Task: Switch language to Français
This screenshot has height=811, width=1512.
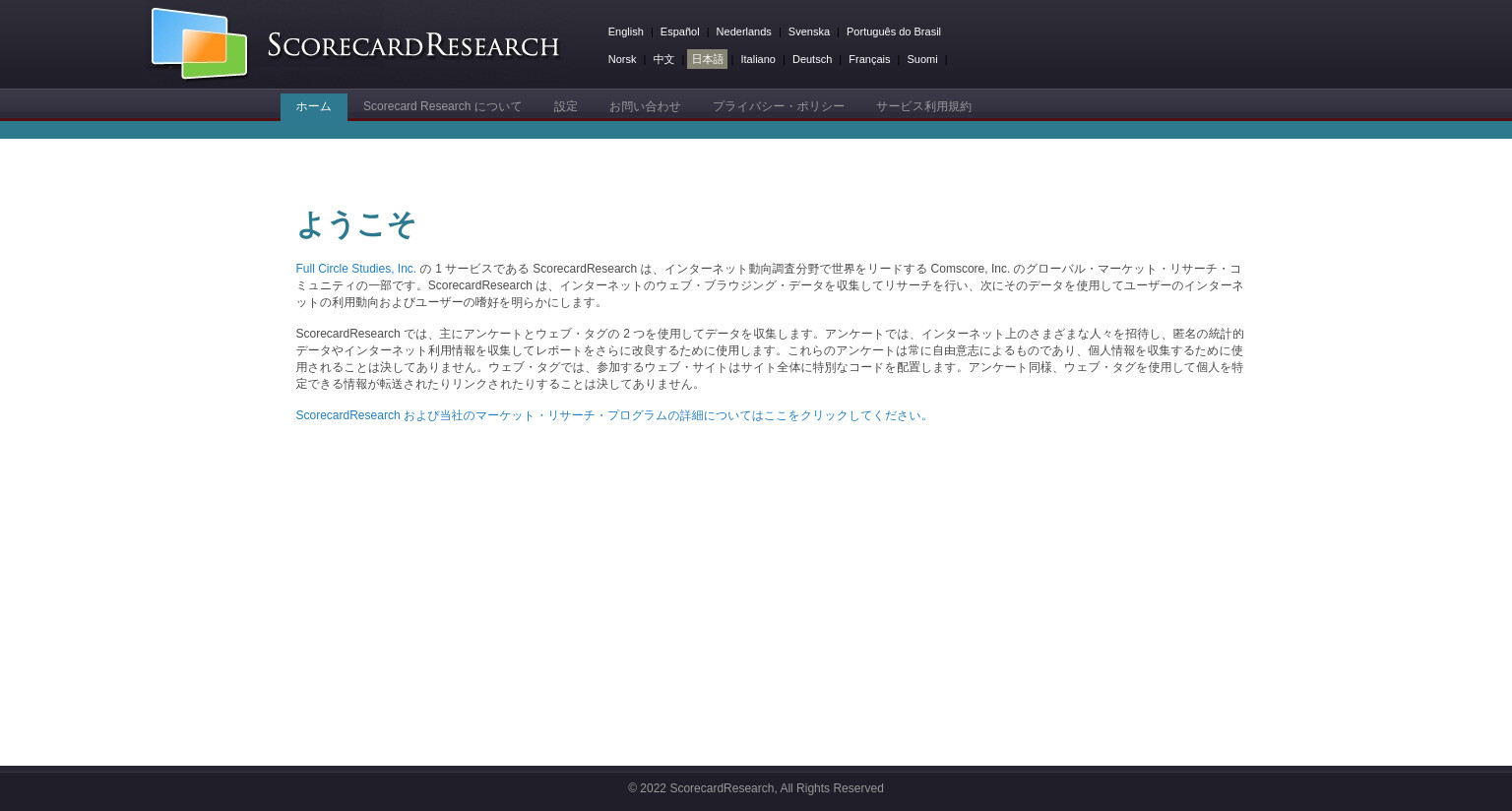Action: coord(869,59)
